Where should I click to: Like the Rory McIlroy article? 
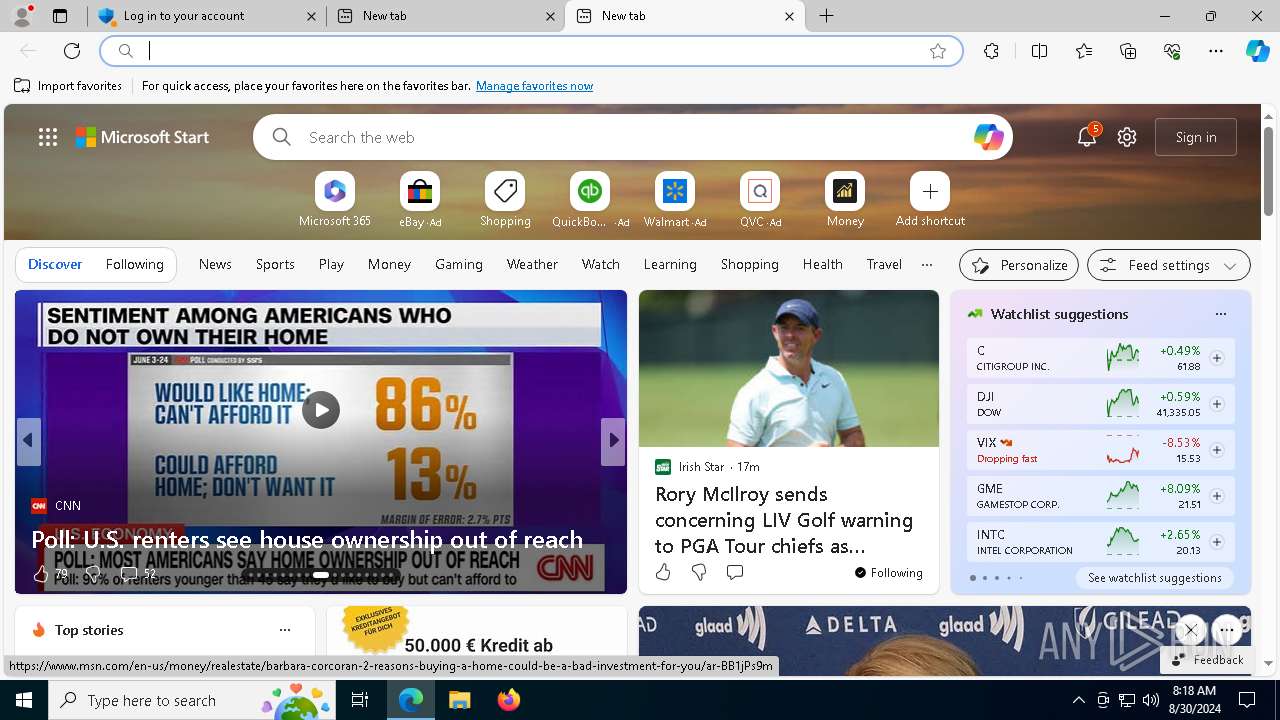click(663, 572)
